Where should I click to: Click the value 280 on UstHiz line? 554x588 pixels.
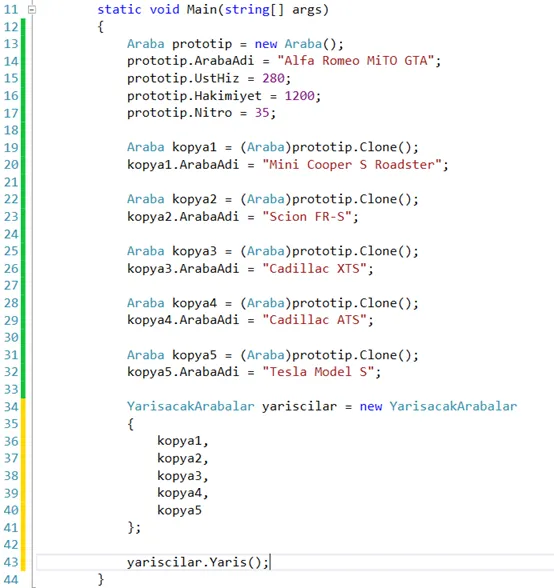point(273,78)
